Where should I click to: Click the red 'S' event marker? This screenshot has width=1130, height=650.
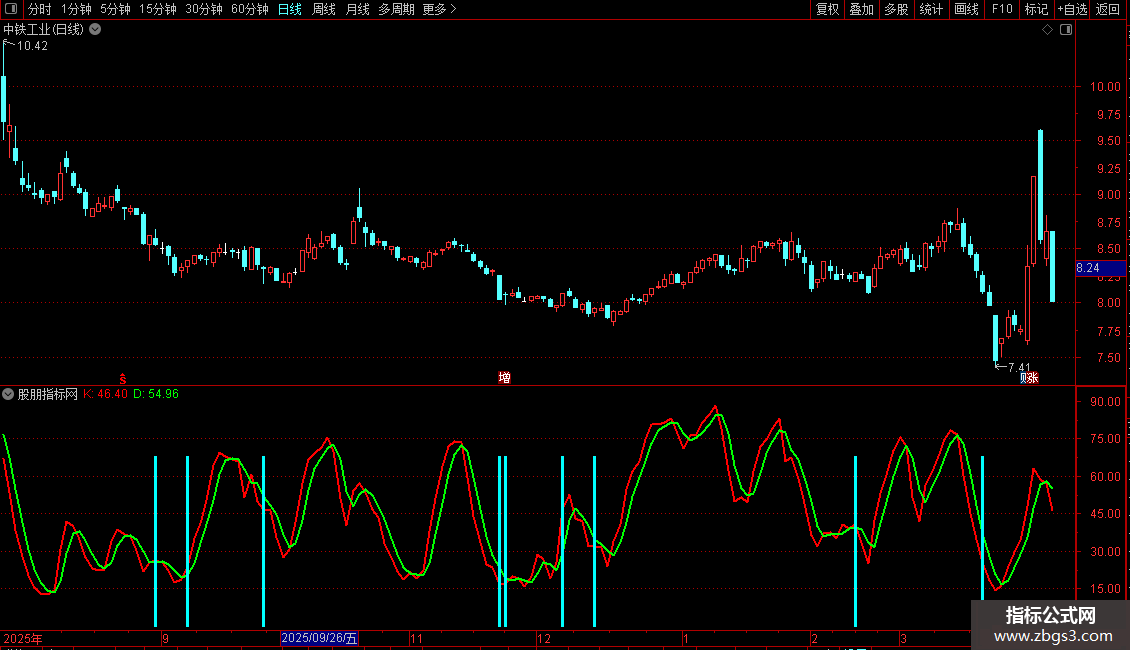click(x=122, y=378)
